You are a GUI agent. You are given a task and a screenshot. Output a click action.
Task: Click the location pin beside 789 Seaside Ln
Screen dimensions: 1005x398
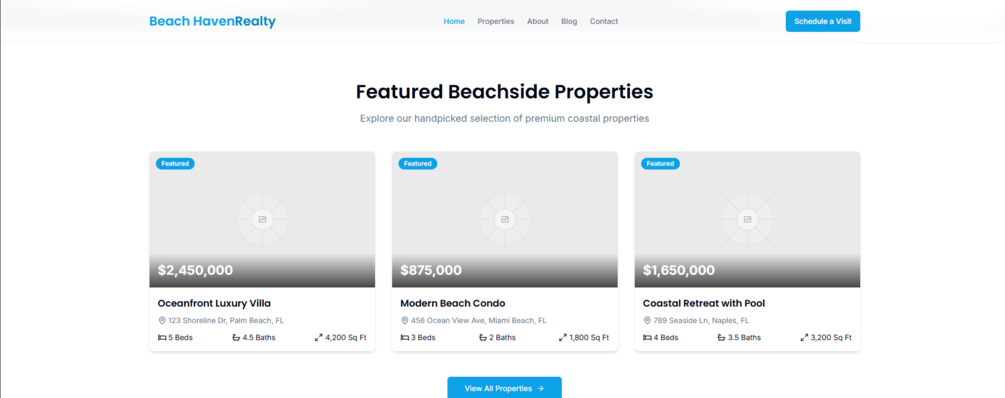point(647,320)
